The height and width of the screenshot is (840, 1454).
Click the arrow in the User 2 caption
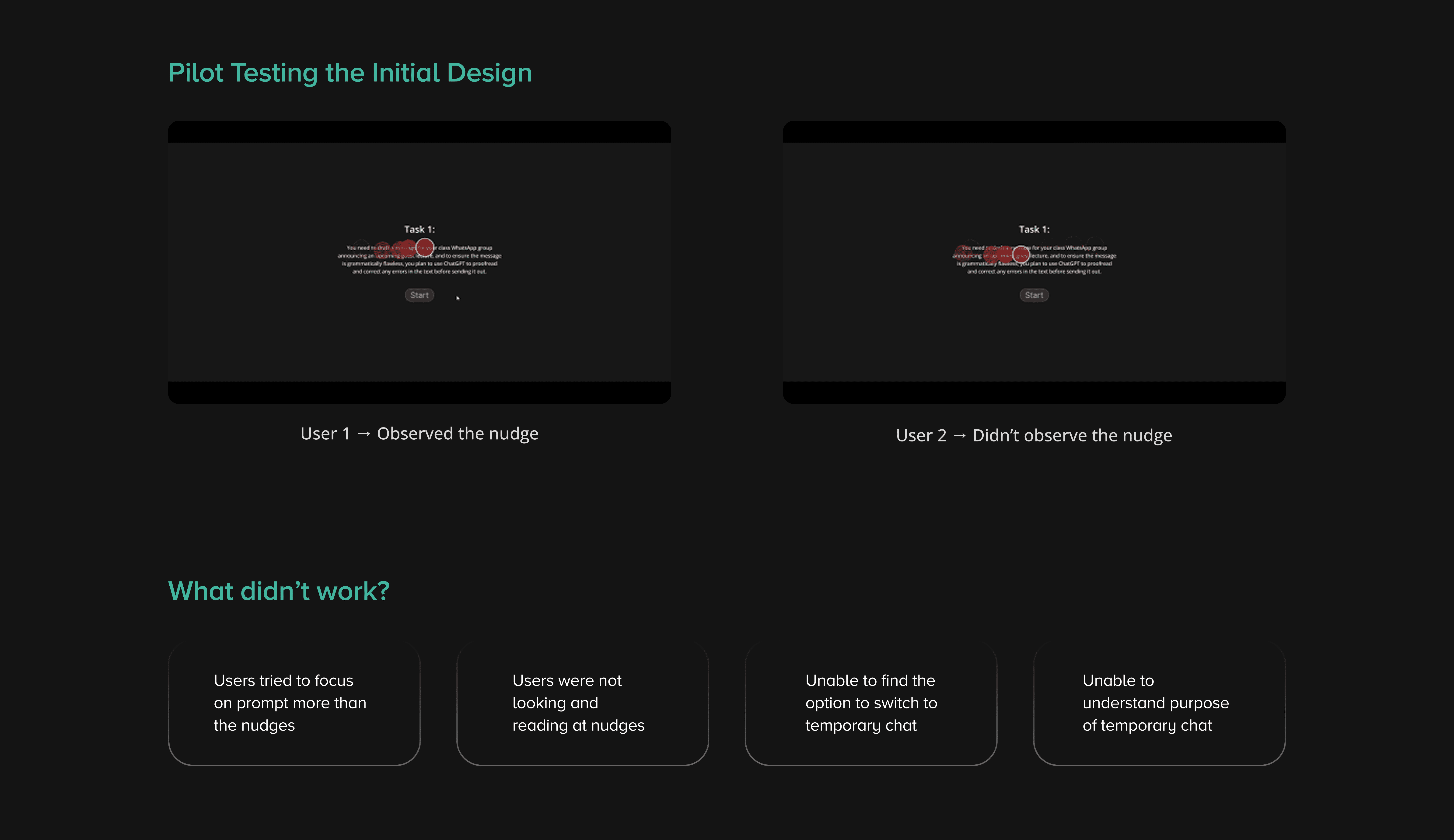click(959, 436)
